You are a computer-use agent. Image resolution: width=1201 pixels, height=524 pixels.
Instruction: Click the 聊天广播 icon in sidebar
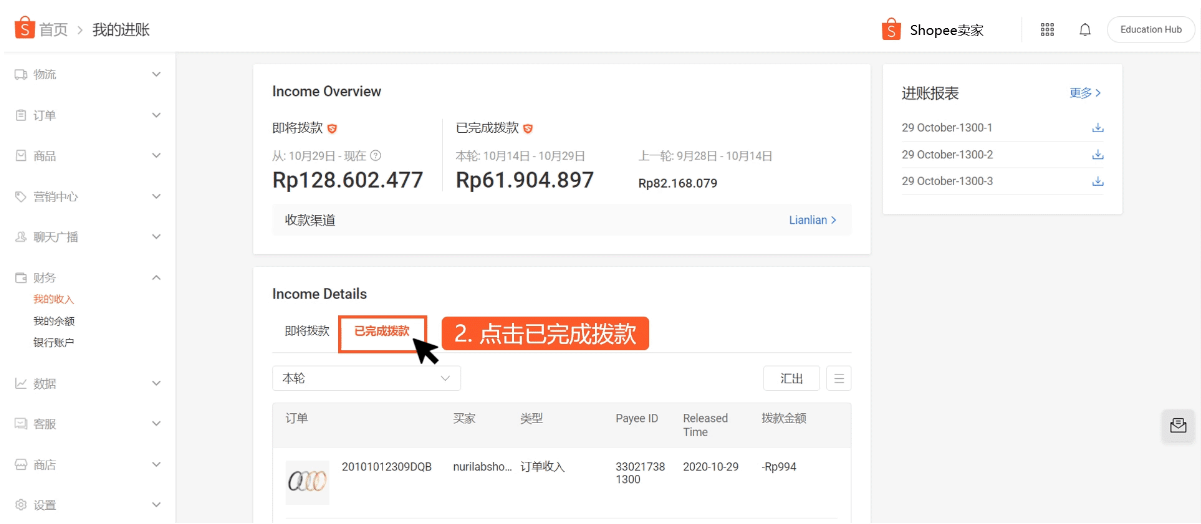click(21, 237)
